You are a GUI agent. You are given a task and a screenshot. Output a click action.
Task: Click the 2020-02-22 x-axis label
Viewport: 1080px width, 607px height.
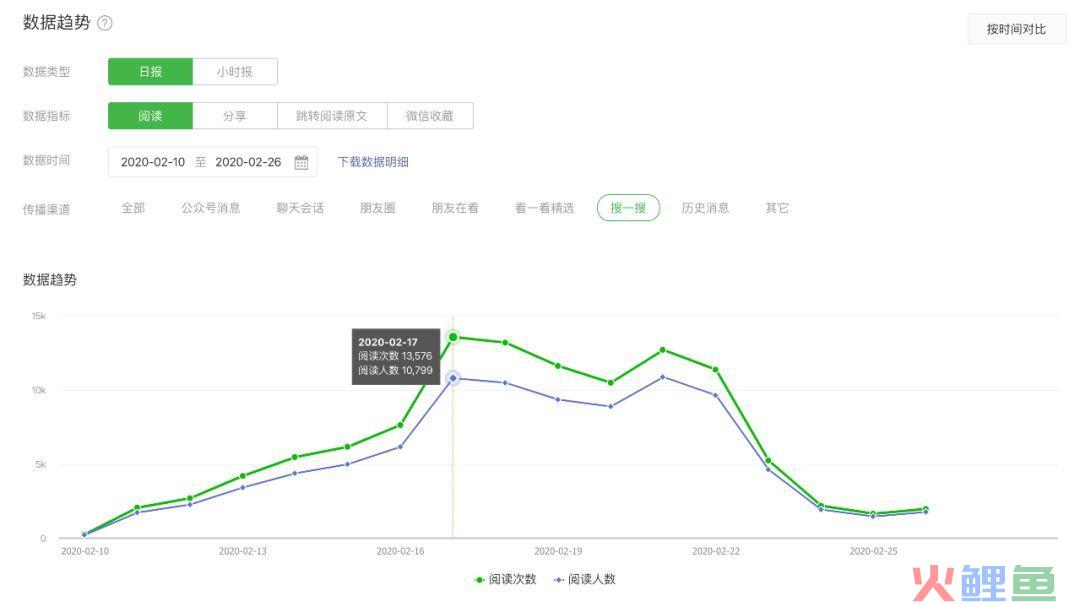click(716, 551)
